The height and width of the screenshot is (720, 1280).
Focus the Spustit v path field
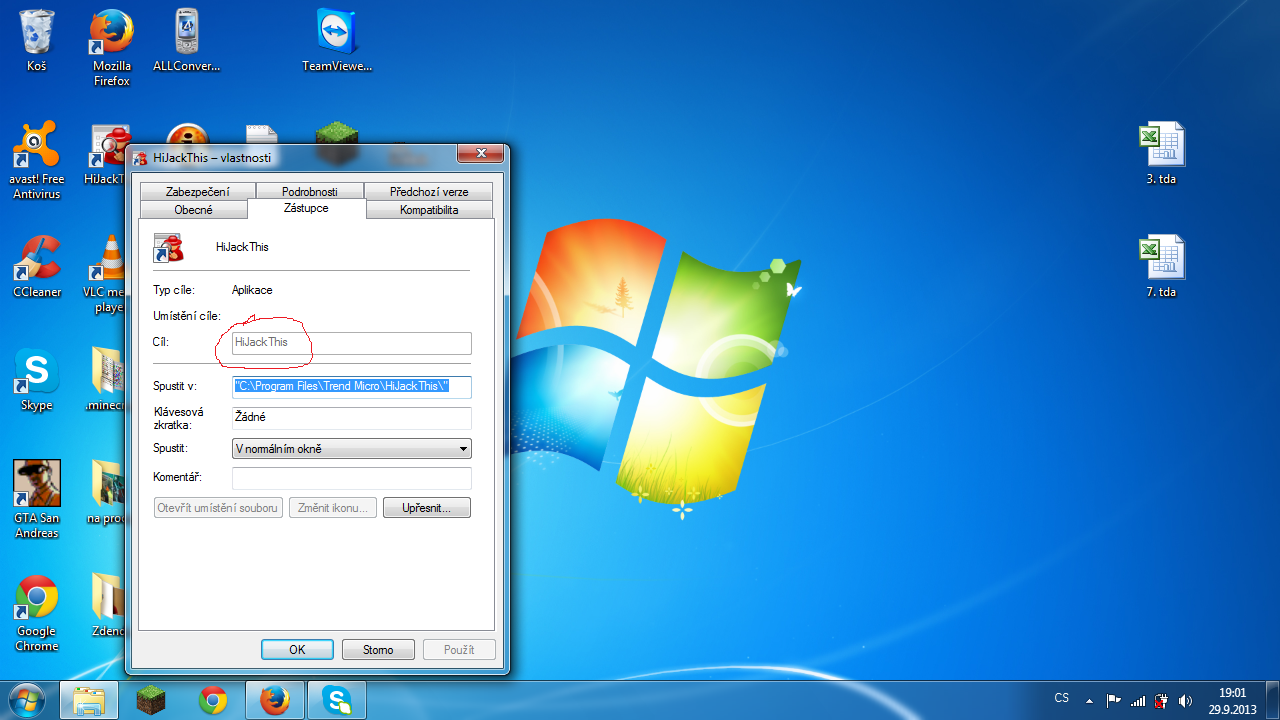point(352,386)
